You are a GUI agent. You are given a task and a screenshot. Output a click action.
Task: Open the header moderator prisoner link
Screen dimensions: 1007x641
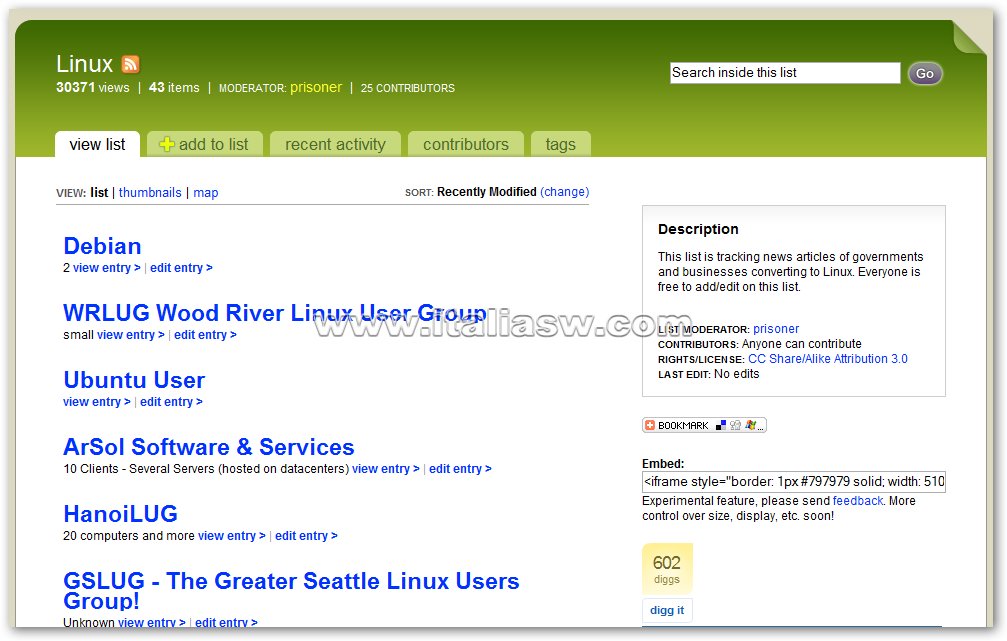pos(316,87)
